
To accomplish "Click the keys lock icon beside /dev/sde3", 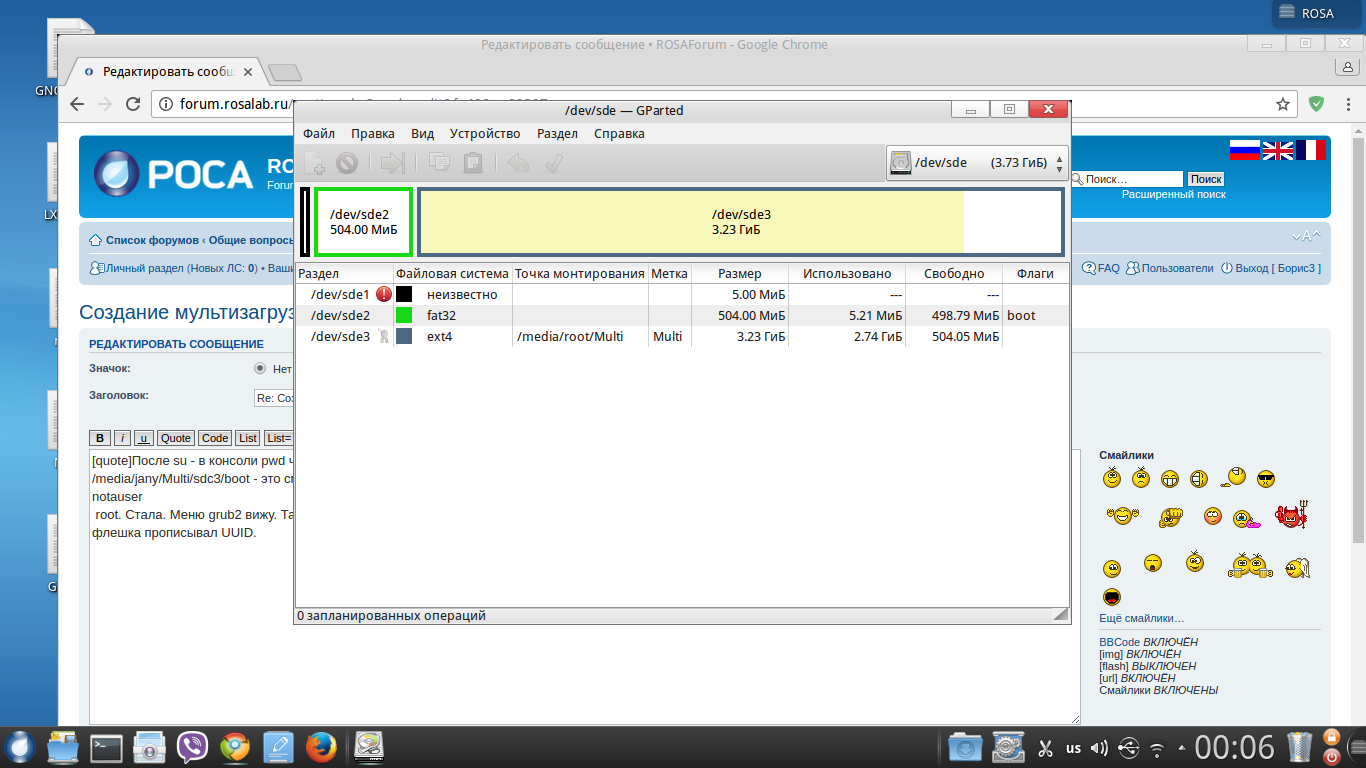I will [384, 337].
